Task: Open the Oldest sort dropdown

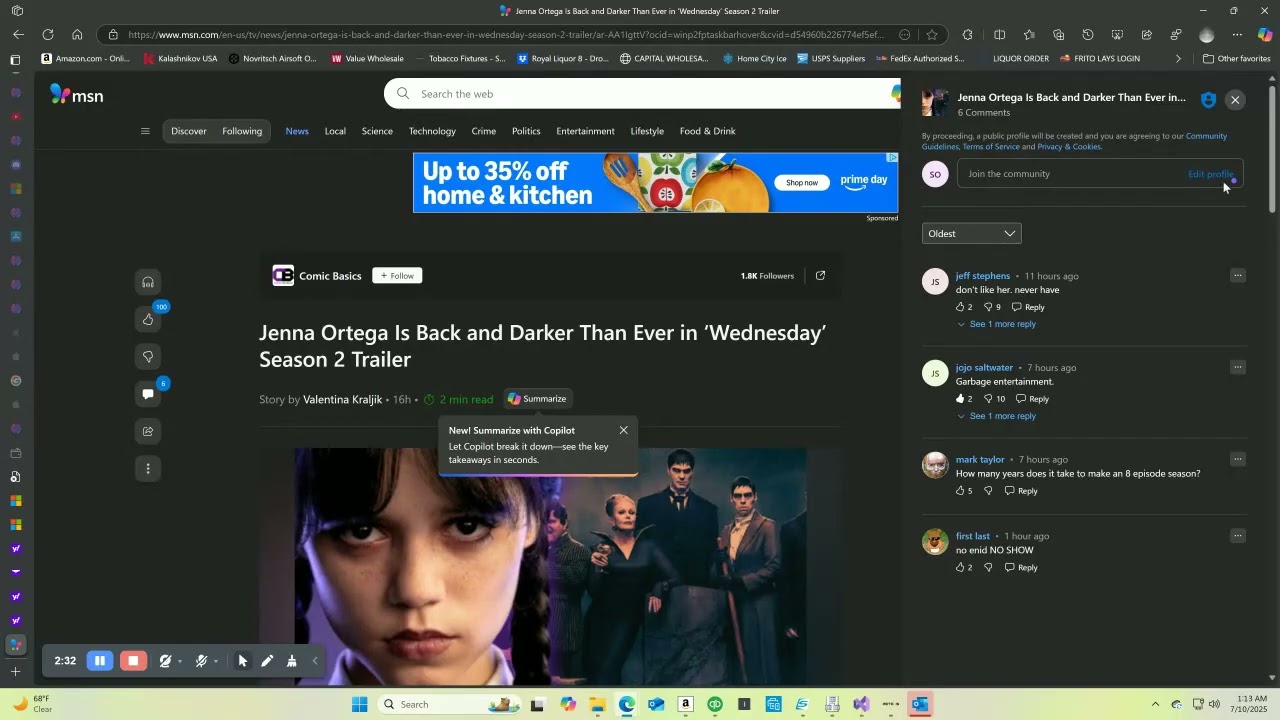Action: pyautogui.click(x=971, y=234)
